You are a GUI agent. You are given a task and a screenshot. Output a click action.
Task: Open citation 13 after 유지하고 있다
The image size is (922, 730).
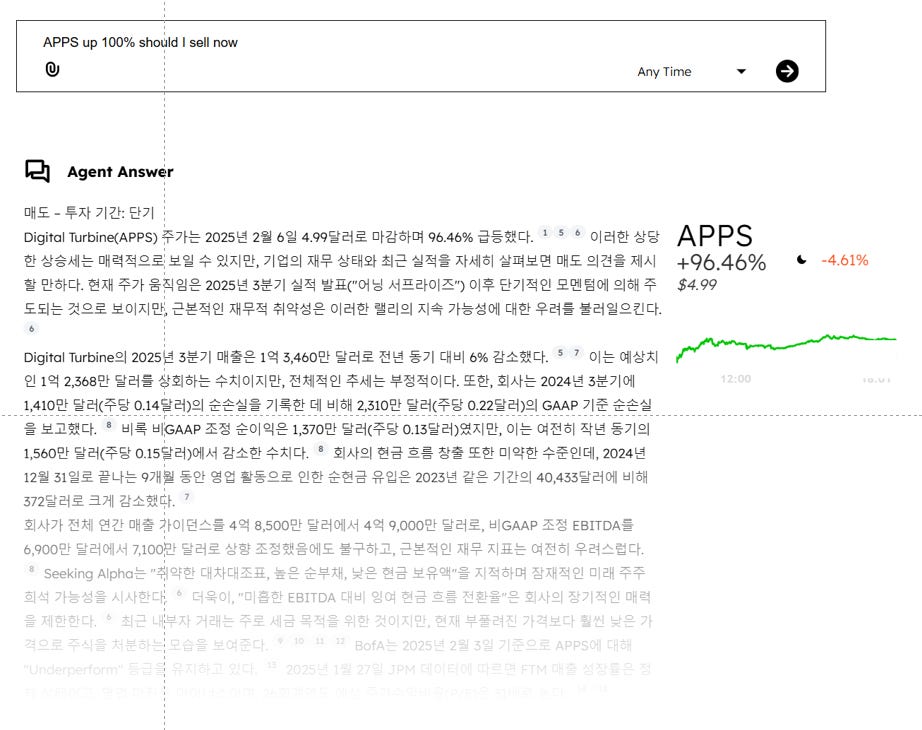click(x=271, y=665)
